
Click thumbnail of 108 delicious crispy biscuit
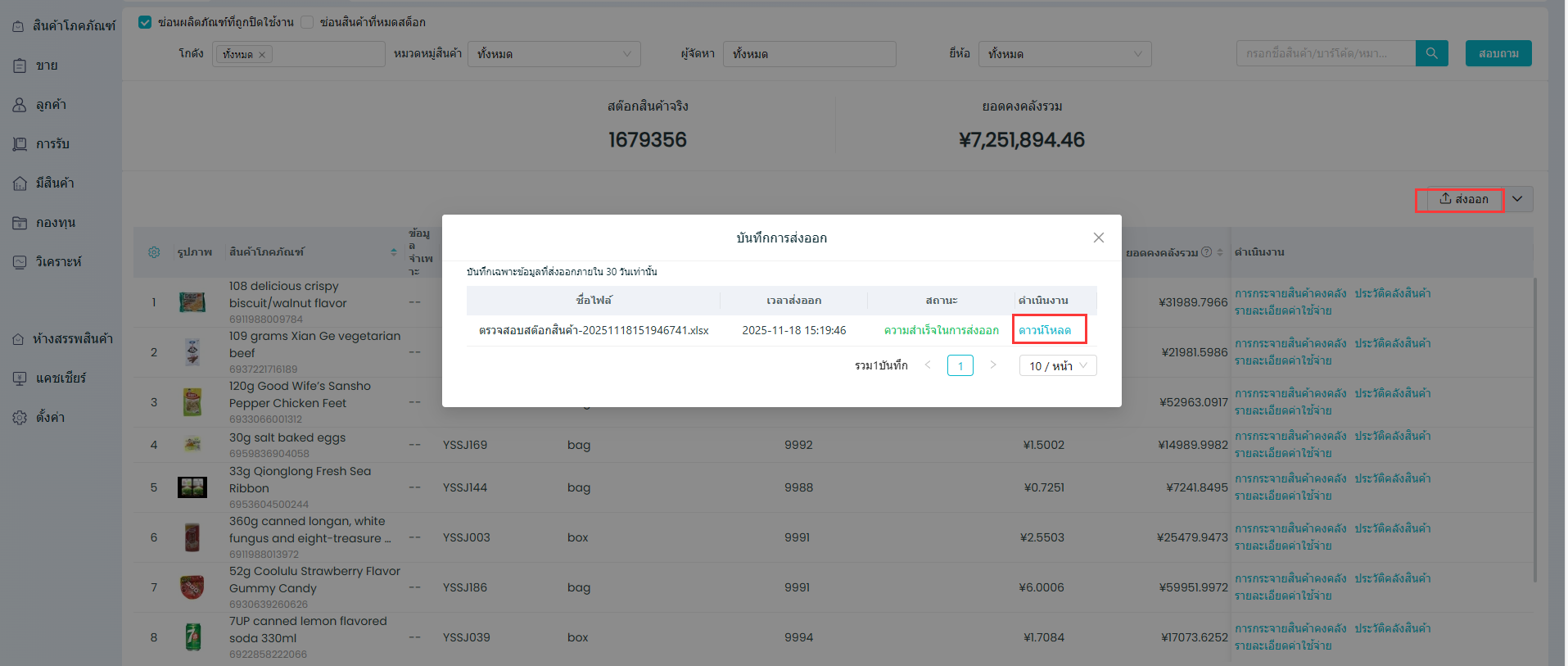pos(192,302)
